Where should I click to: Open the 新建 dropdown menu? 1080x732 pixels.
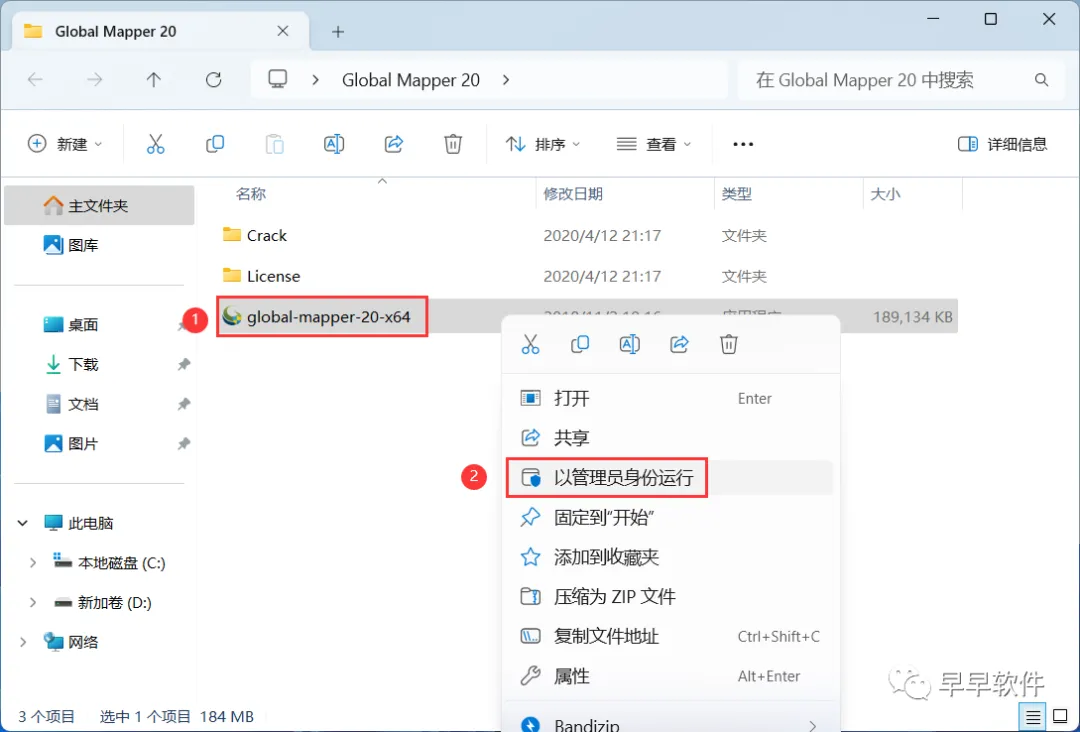pyautogui.click(x=65, y=144)
